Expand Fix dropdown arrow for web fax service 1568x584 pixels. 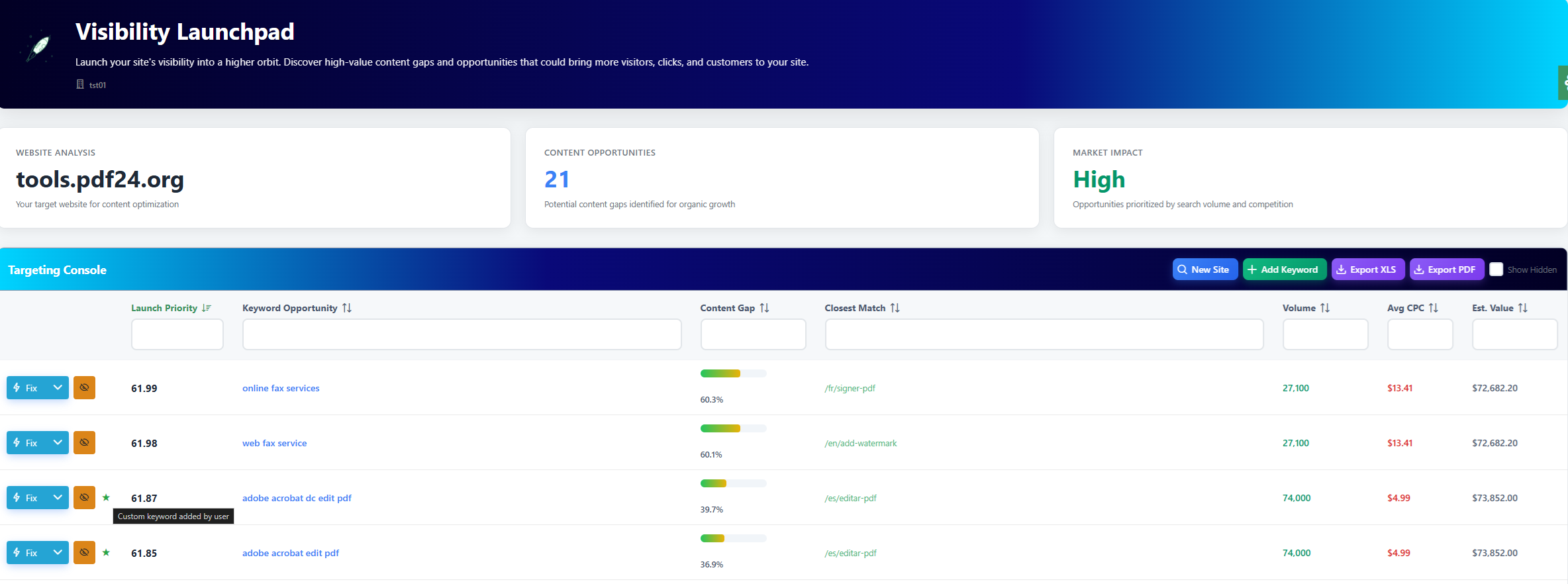(x=58, y=442)
